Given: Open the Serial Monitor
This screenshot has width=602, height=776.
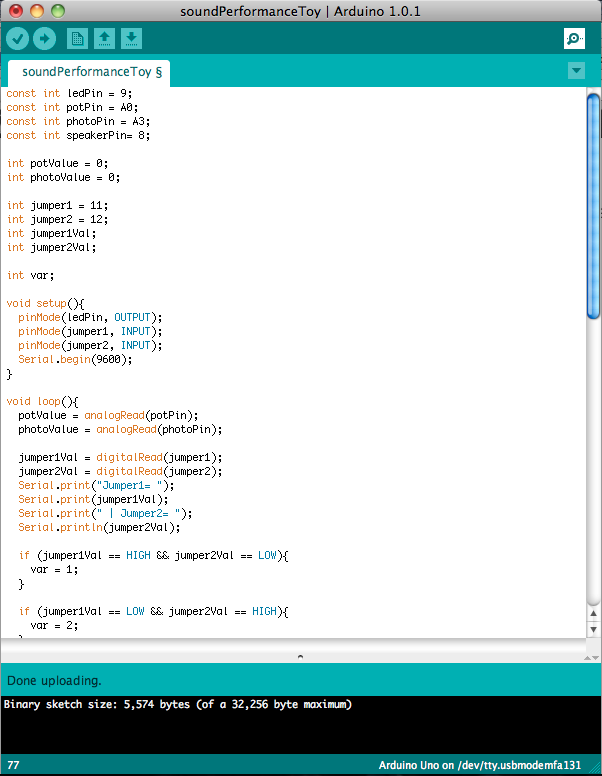Looking at the screenshot, I should tap(574, 39).
